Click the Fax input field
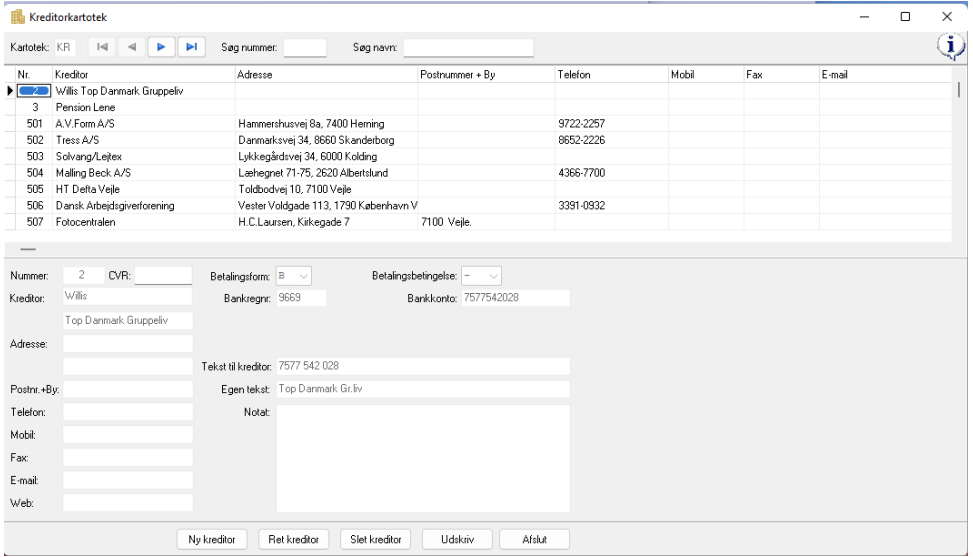The image size is (973, 557). (x=128, y=458)
